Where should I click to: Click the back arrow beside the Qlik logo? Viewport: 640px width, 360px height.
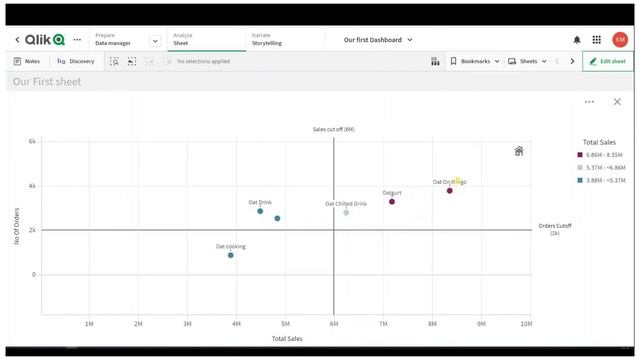click(x=17, y=40)
